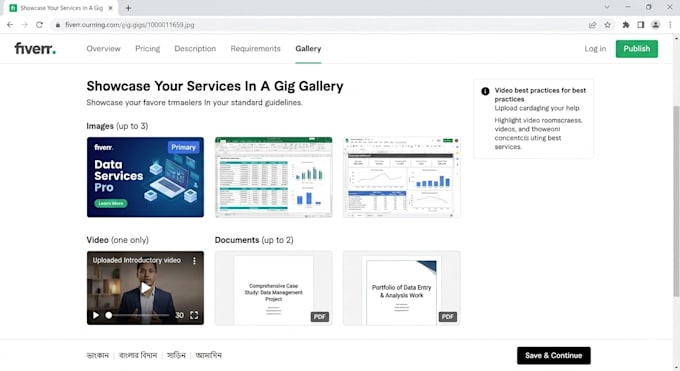Click the Fiverr logo
This screenshot has height=371, width=680.
coord(35,48)
